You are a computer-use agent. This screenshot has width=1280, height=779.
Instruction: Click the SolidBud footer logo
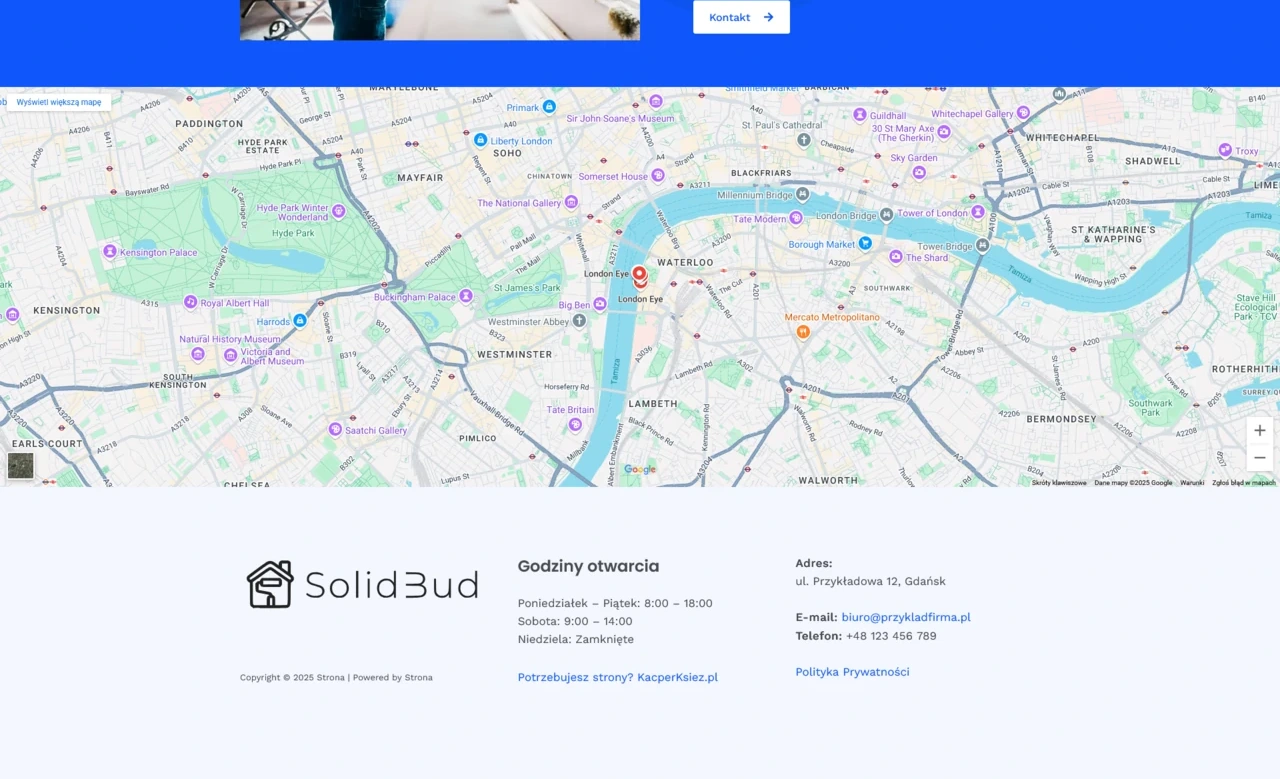(x=361, y=584)
